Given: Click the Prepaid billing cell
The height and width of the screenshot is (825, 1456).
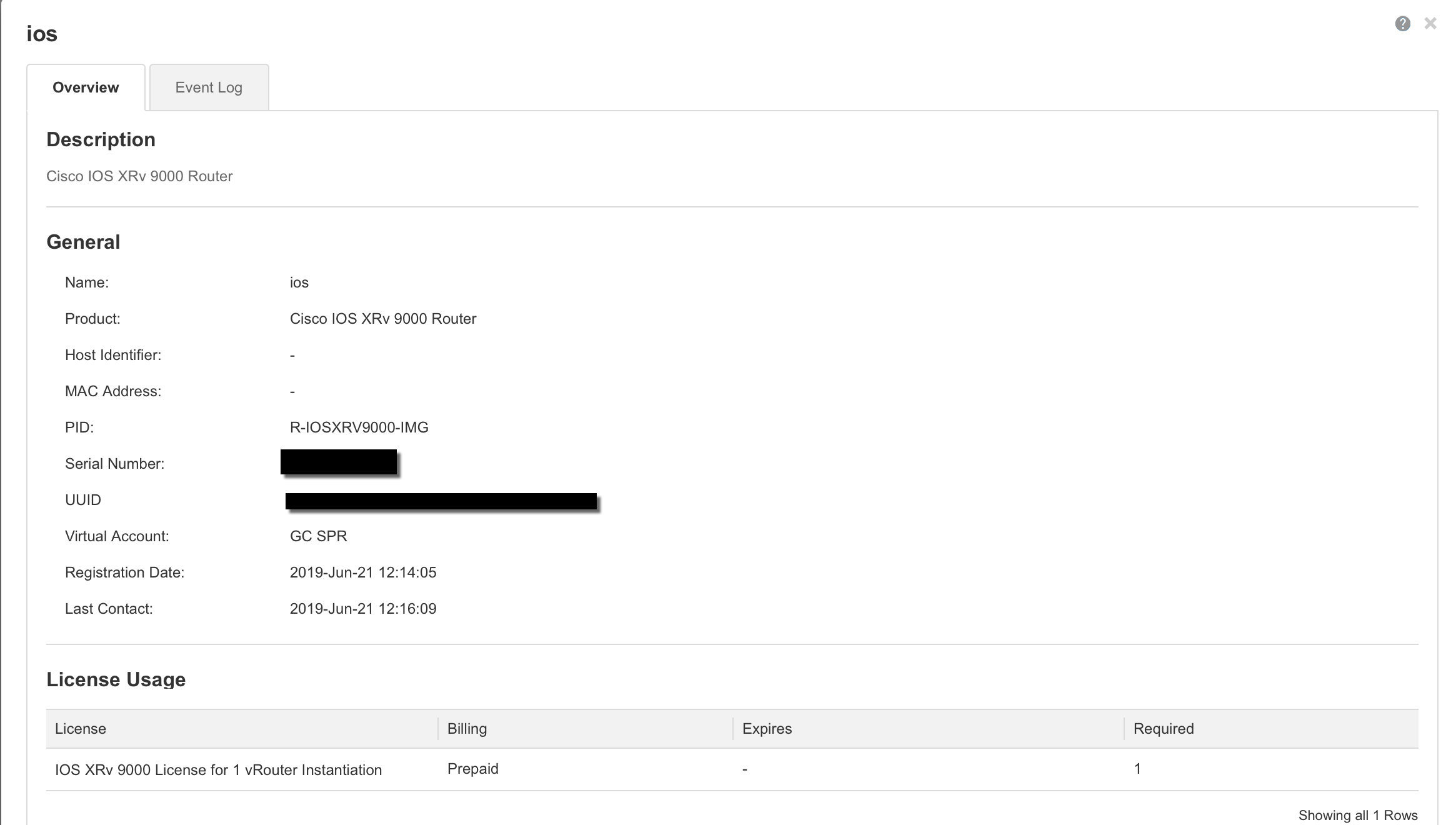Looking at the screenshot, I should click(x=473, y=769).
